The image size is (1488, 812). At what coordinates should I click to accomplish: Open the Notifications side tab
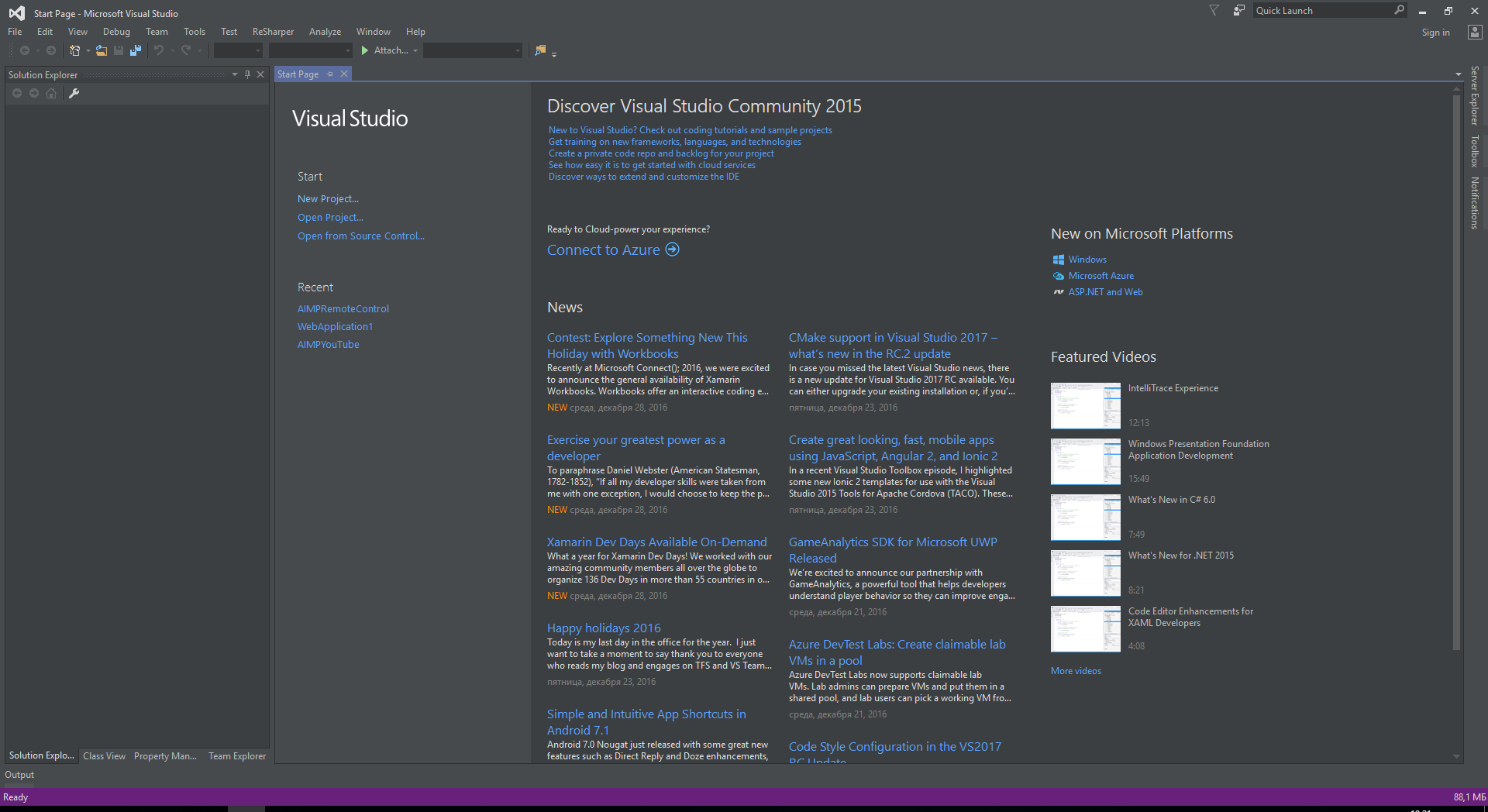pos(1475,203)
